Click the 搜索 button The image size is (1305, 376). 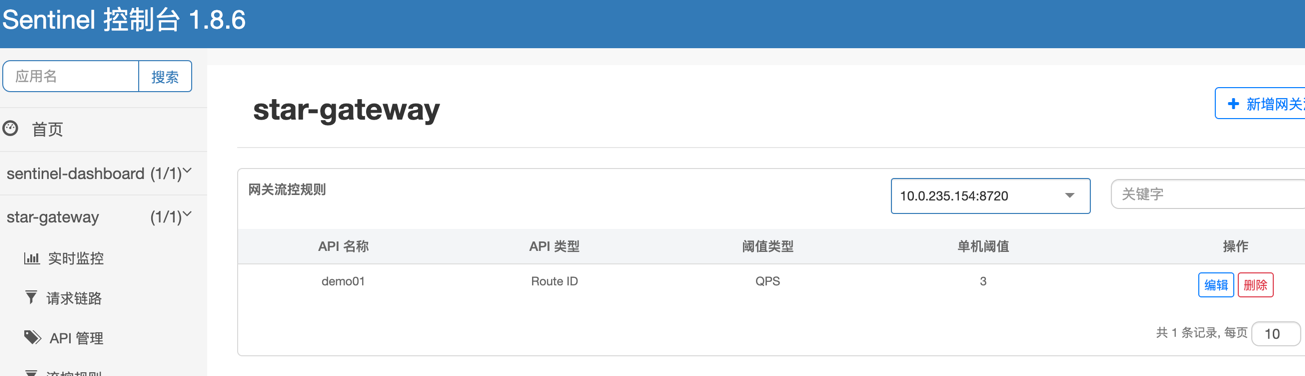pos(165,76)
